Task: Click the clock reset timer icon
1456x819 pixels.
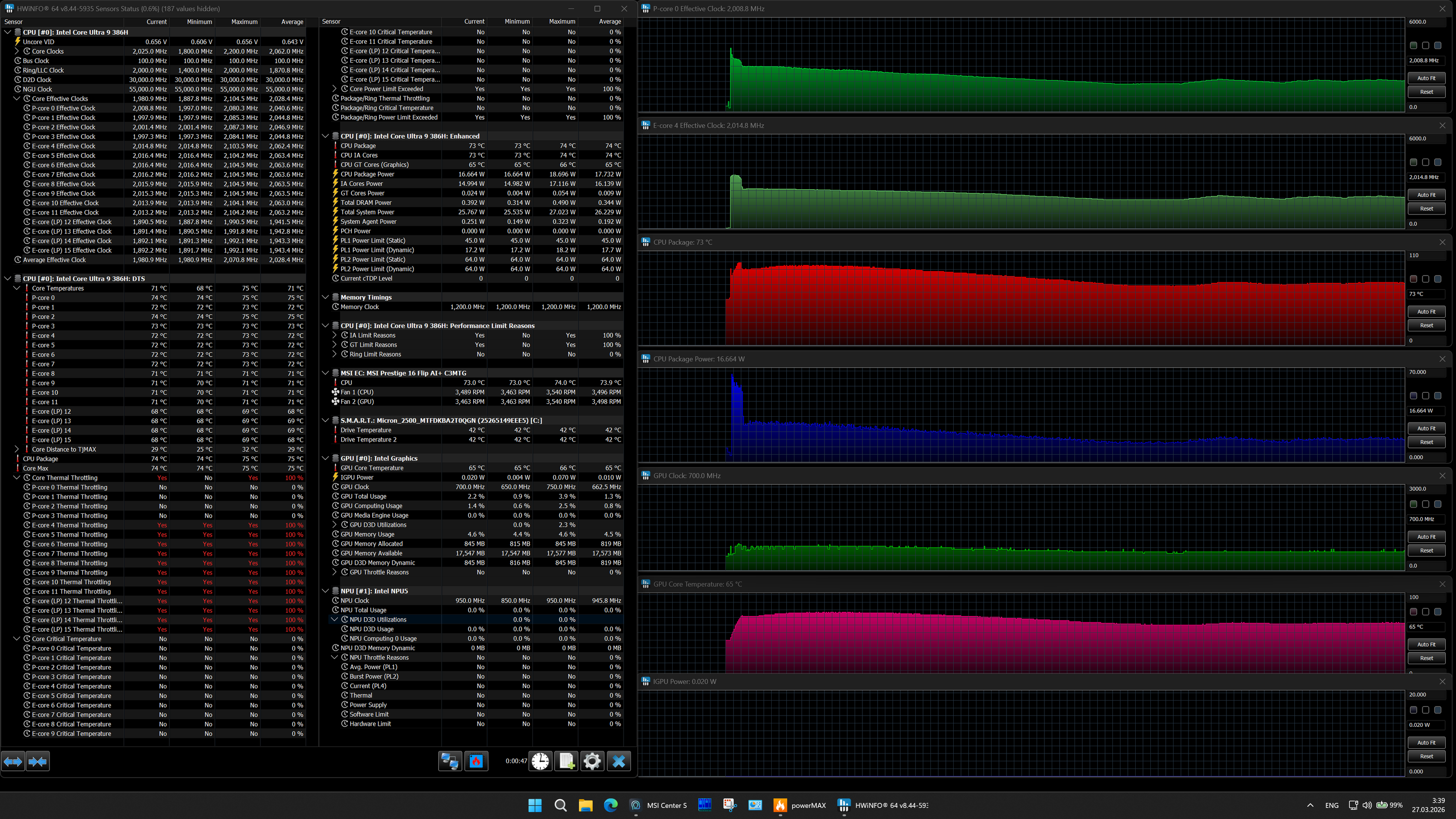Action: pos(540,761)
